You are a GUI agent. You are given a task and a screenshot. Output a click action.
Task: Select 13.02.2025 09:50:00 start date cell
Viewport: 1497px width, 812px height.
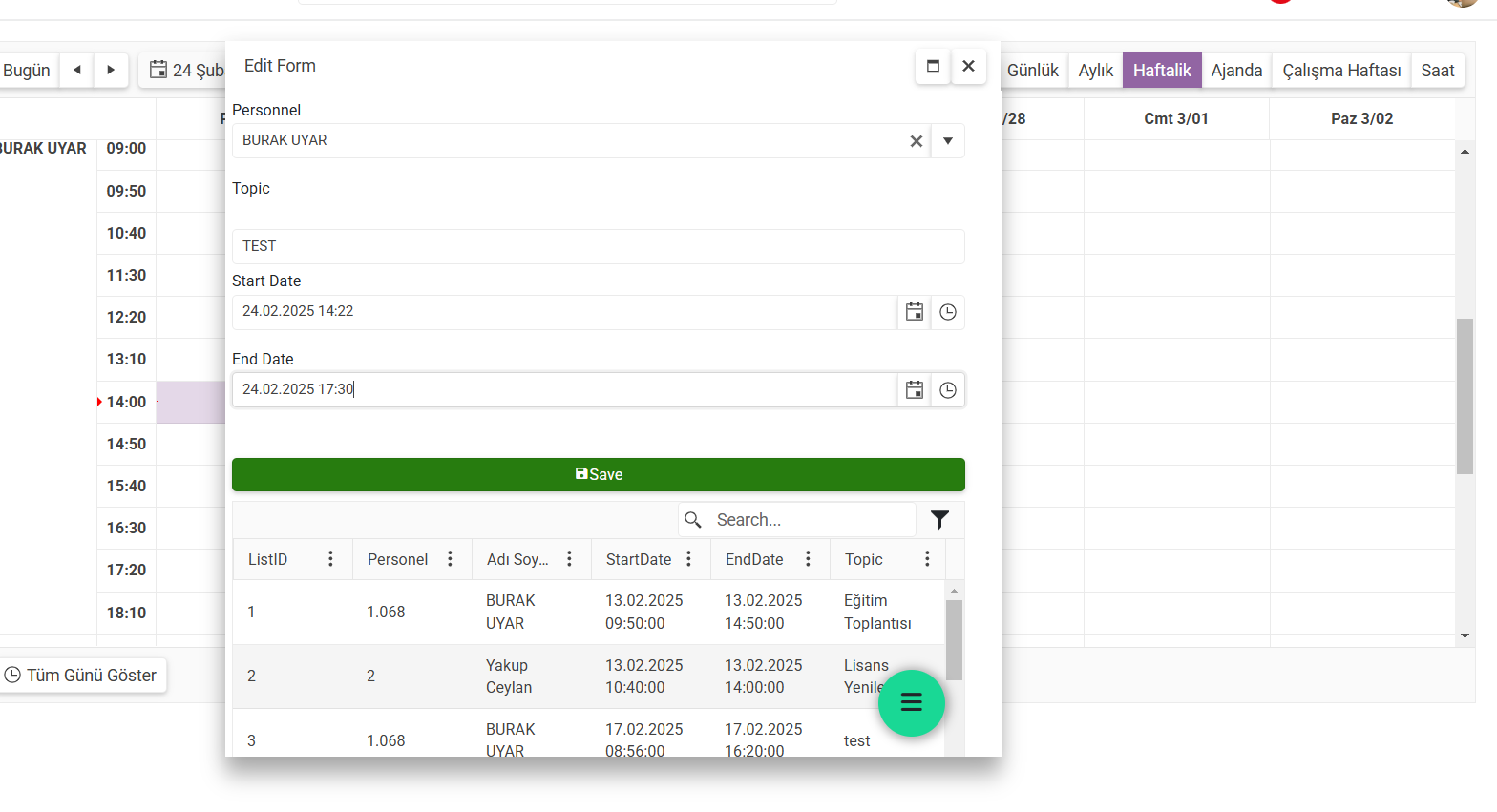tap(650, 612)
